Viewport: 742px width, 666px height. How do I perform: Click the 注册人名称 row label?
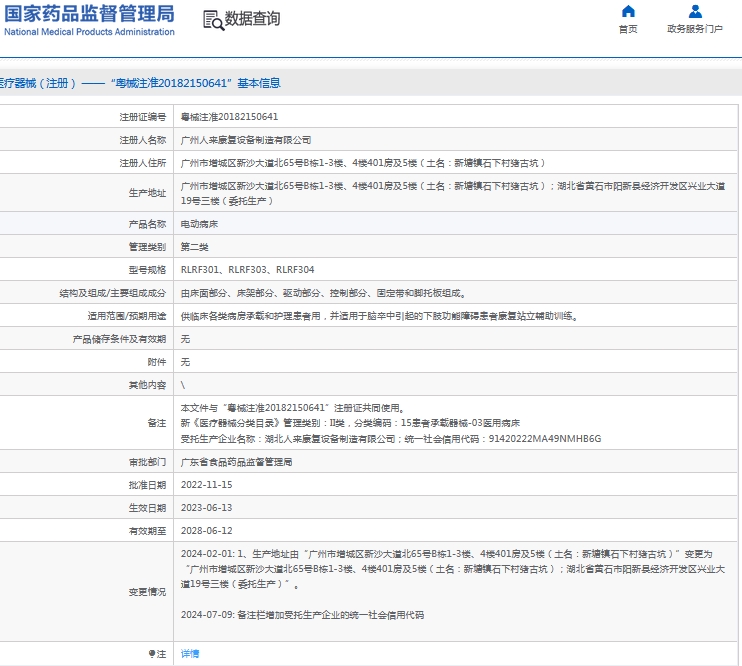click(143, 140)
